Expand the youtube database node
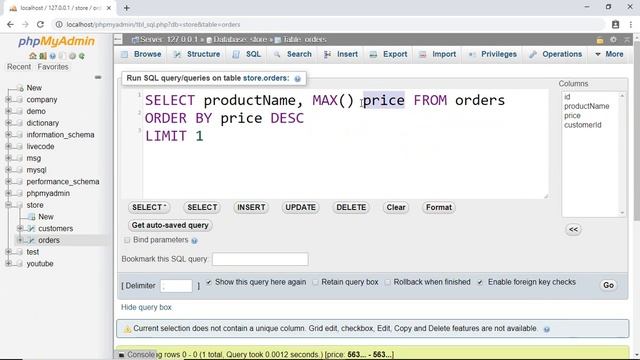This screenshot has width=640, height=360. click(8, 263)
